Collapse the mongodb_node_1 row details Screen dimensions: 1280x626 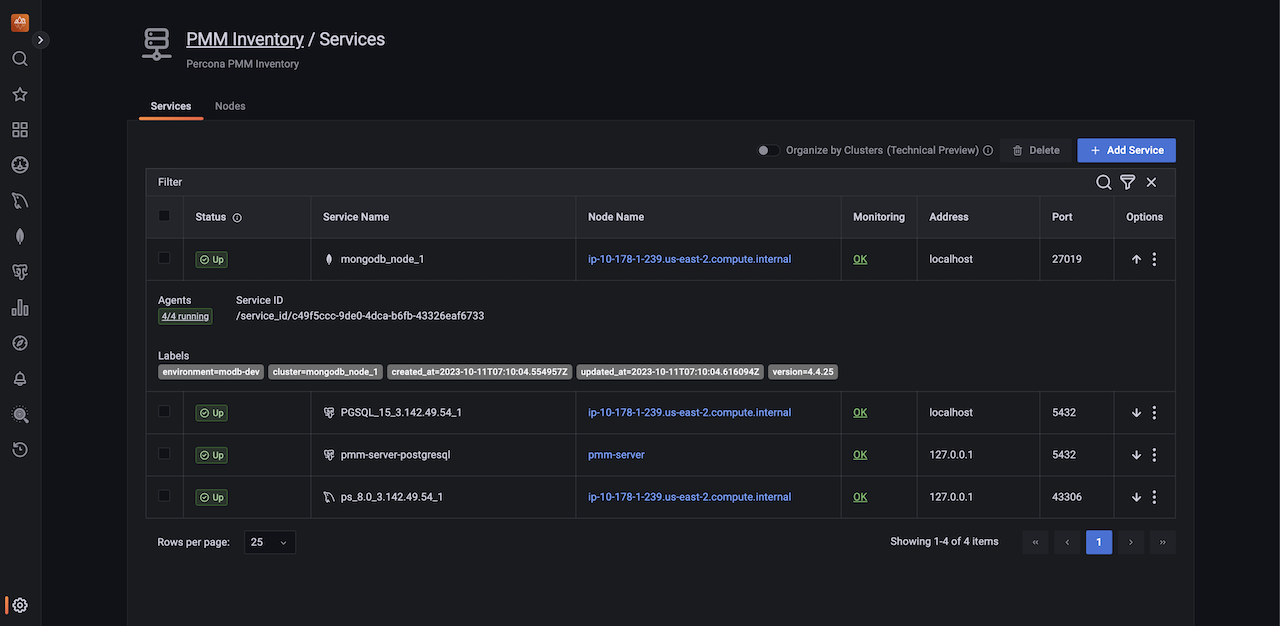[1136, 259]
